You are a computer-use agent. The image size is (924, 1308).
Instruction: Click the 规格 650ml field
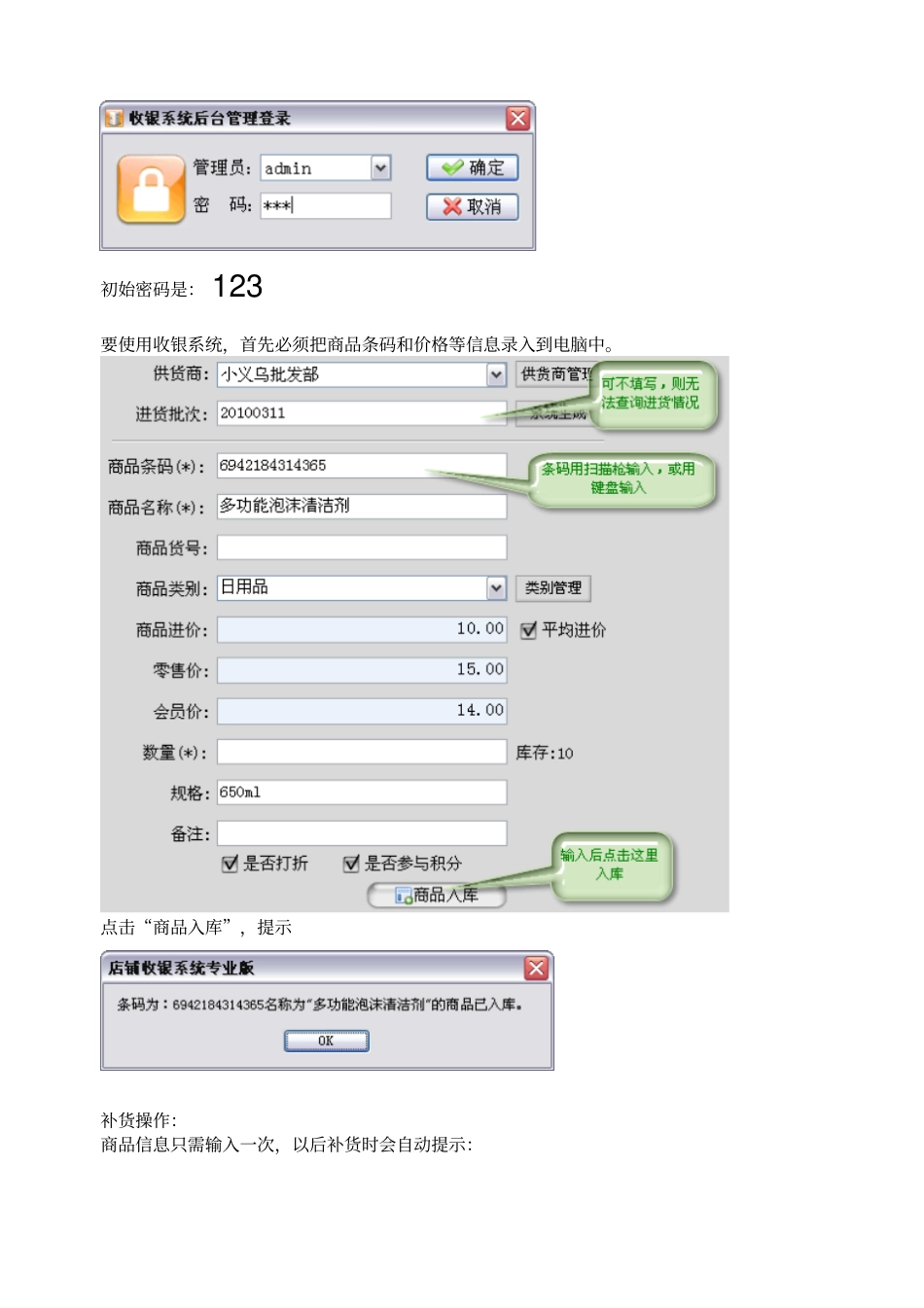click(362, 793)
